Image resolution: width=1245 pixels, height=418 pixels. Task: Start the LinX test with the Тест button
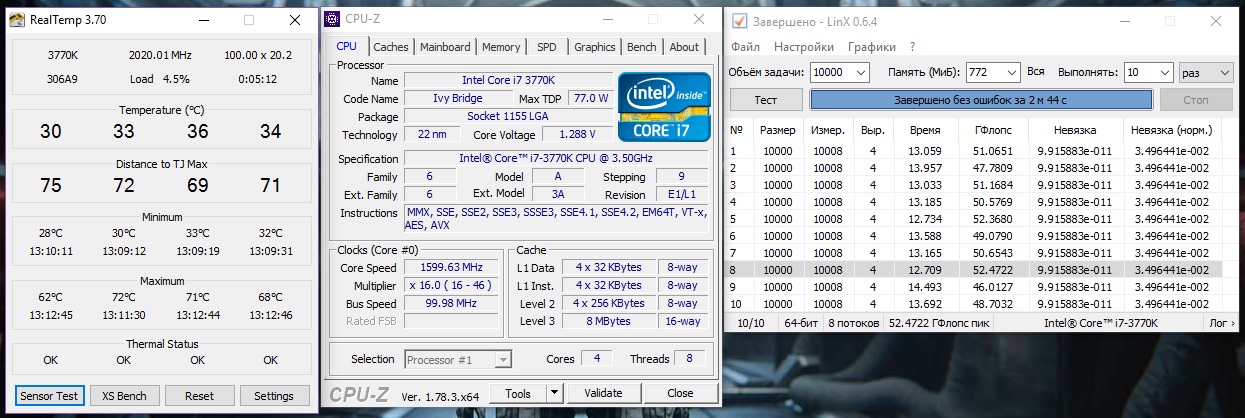tap(766, 100)
